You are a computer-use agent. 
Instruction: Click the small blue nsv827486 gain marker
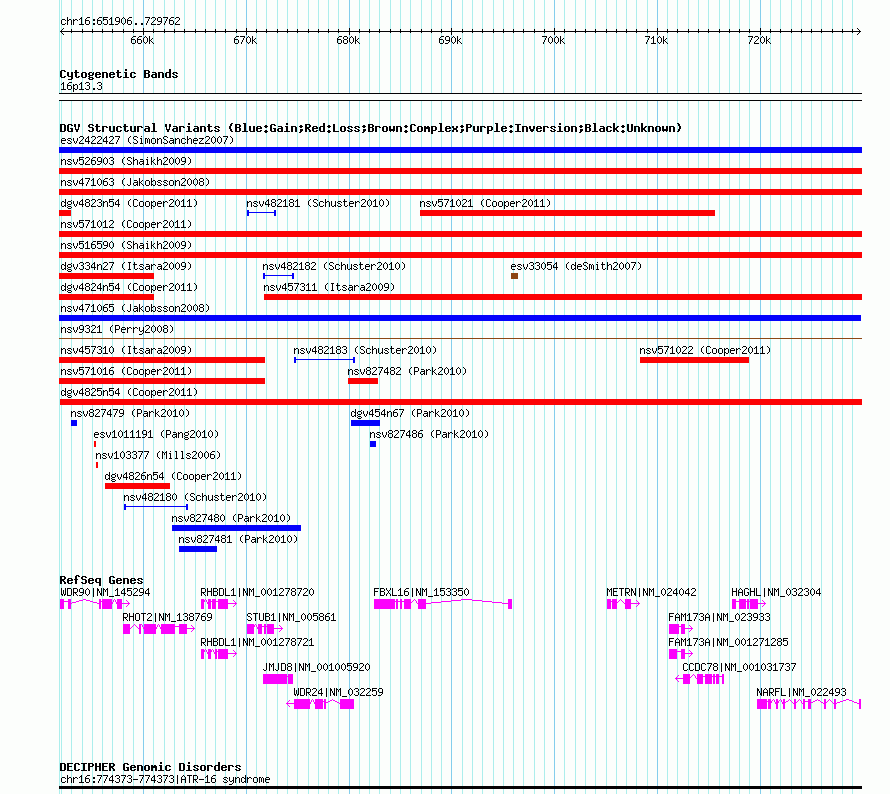tap(373, 444)
